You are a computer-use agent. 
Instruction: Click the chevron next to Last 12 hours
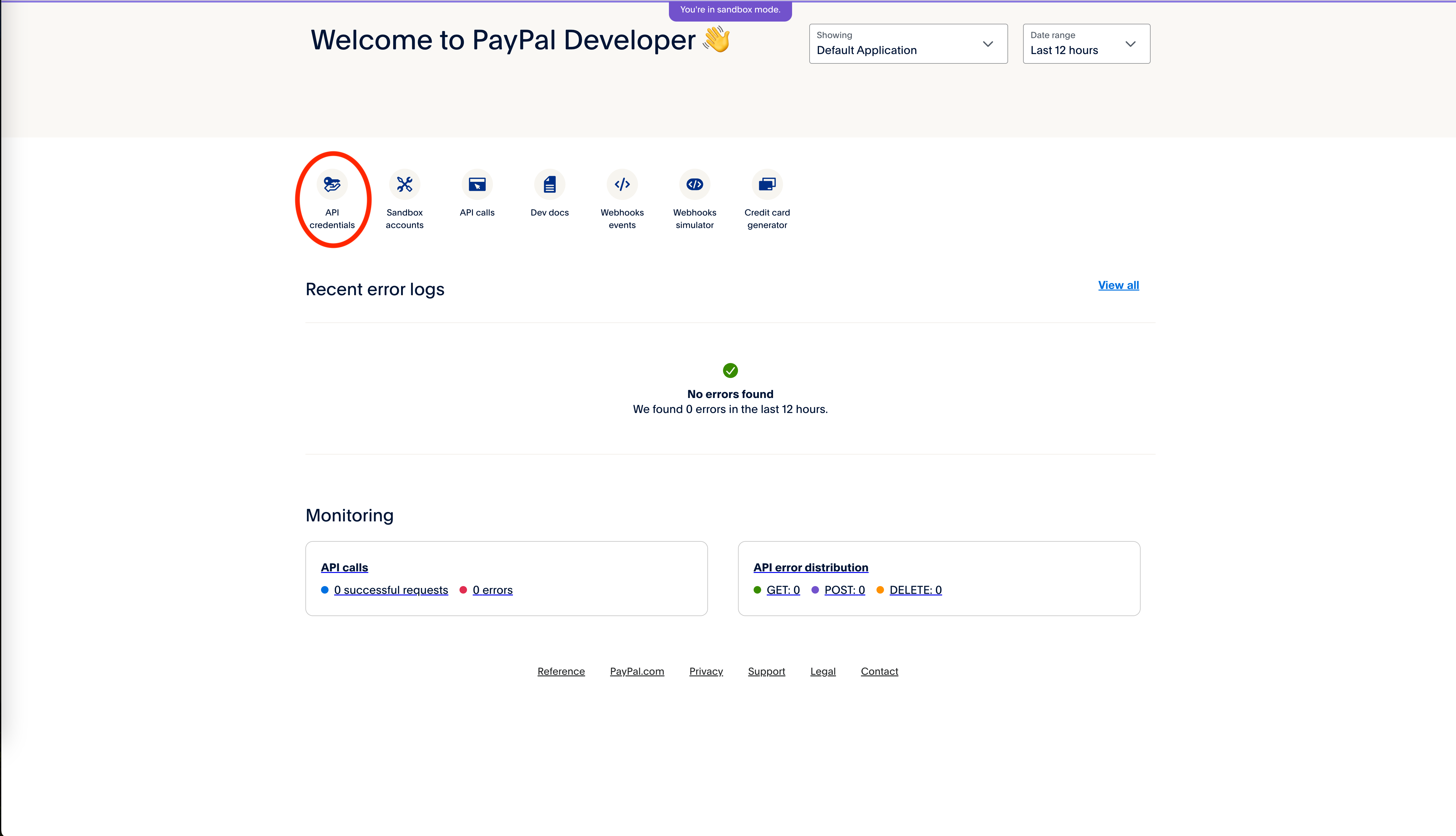point(1130,44)
